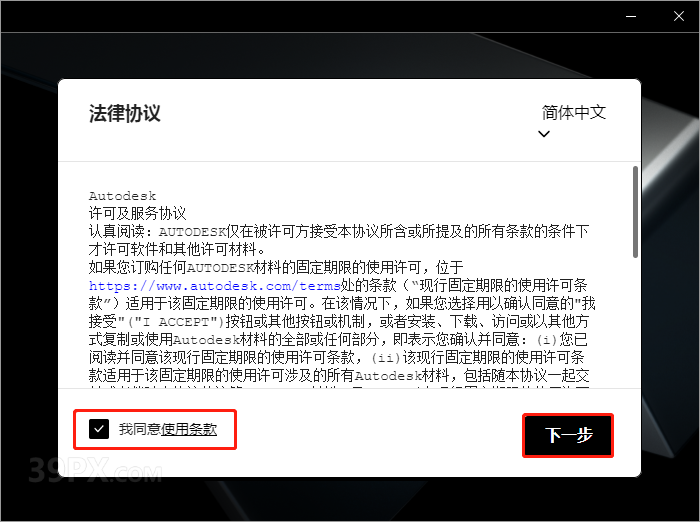Screen dimensions: 700x522
Task: Minimize the installer window
Action: pos(631,17)
